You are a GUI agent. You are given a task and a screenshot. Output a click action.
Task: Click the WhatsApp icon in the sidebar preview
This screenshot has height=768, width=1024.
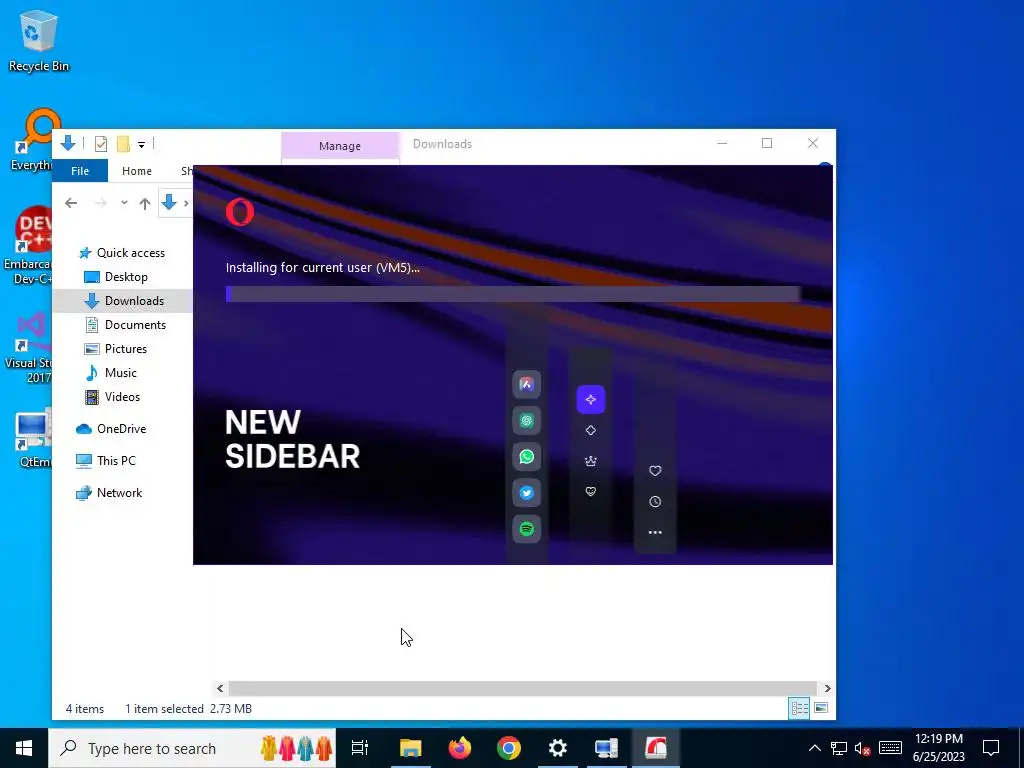coord(526,456)
